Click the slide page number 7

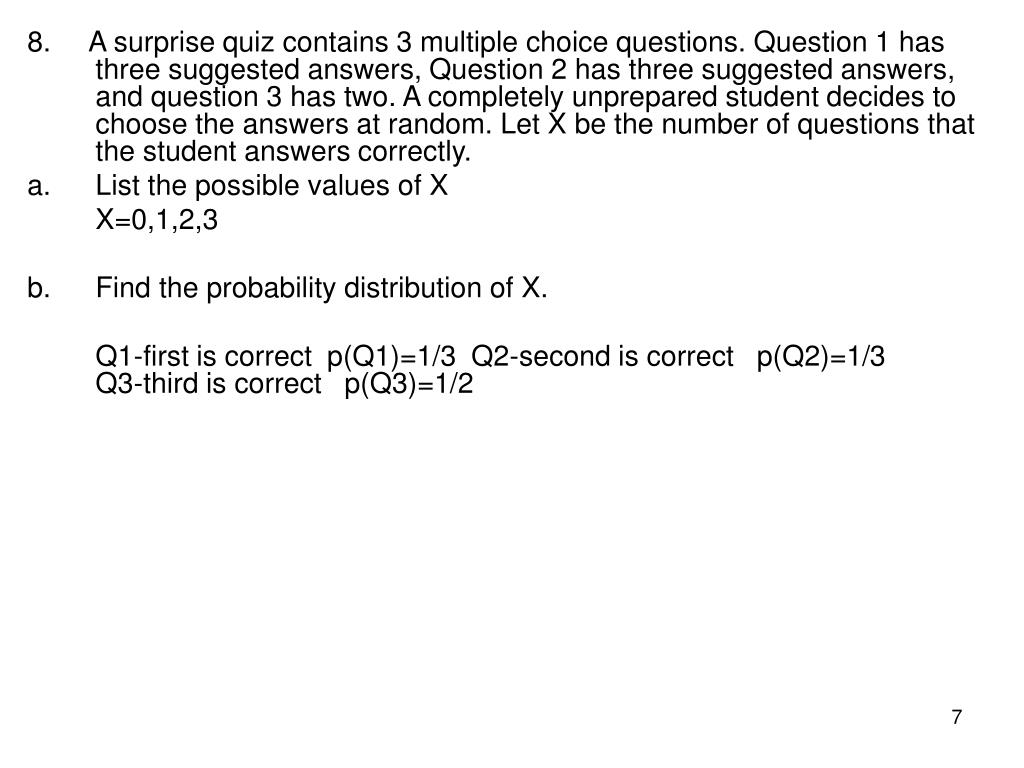[x=957, y=717]
